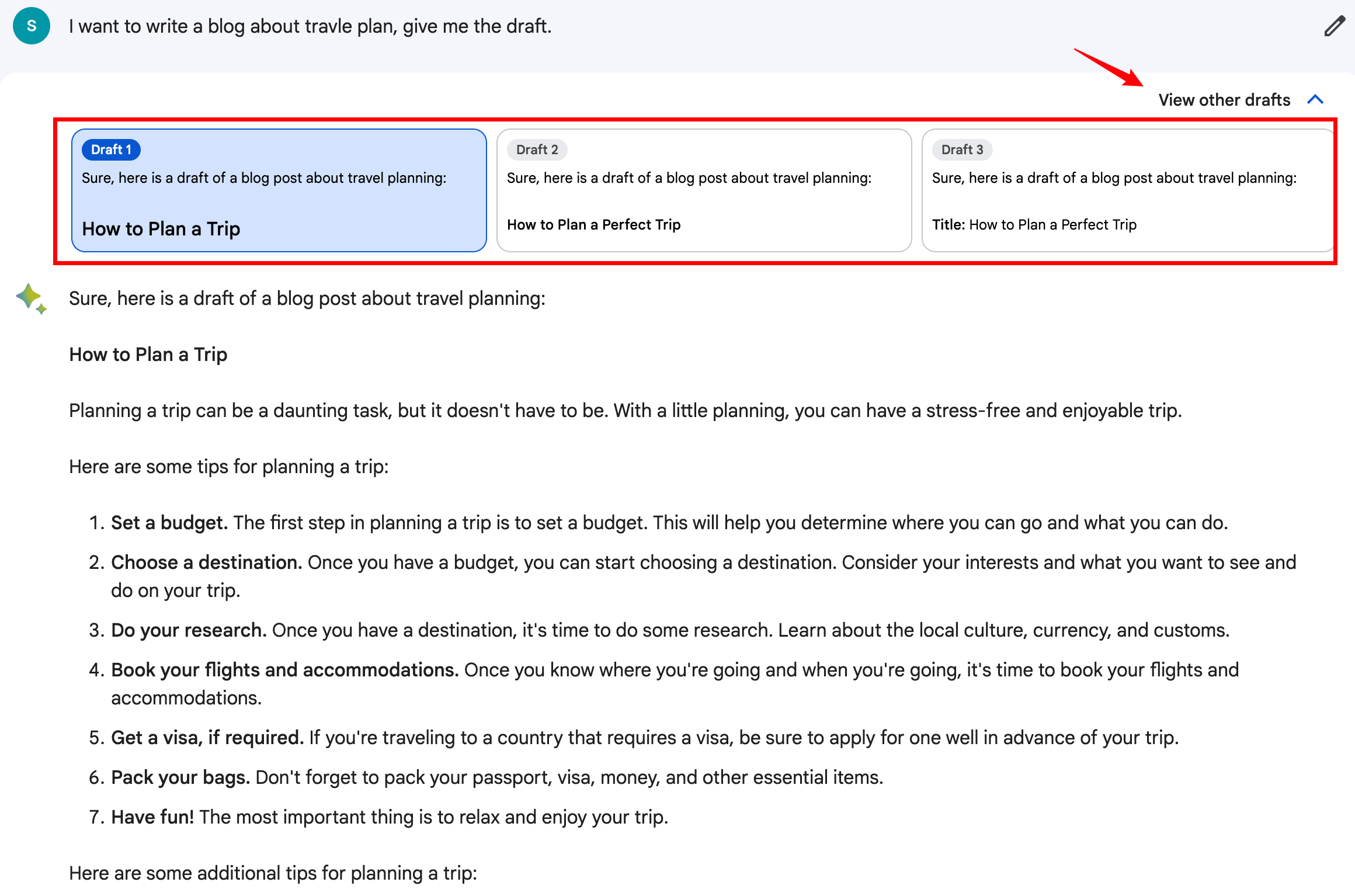1355x896 pixels.
Task: Click the pencil edit prompt icon
Action: pos(1334,26)
